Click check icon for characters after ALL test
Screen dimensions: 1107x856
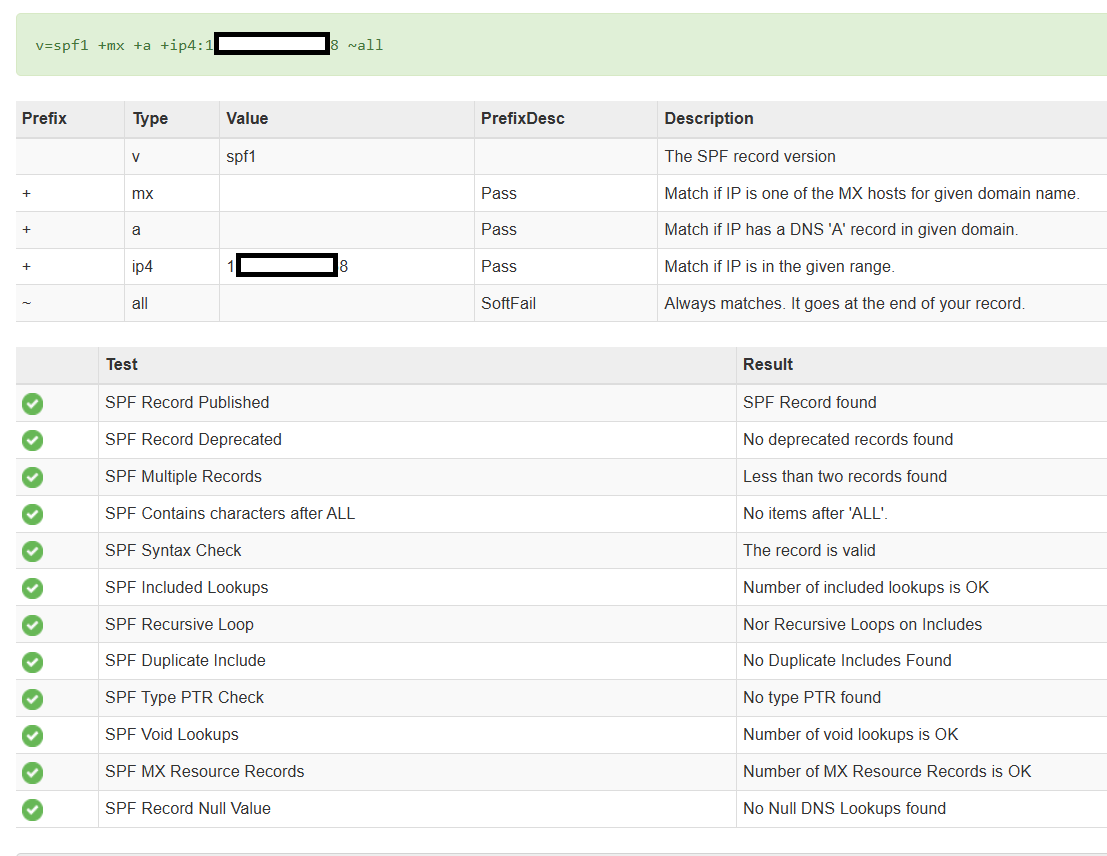pyautogui.click(x=32, y=514)
